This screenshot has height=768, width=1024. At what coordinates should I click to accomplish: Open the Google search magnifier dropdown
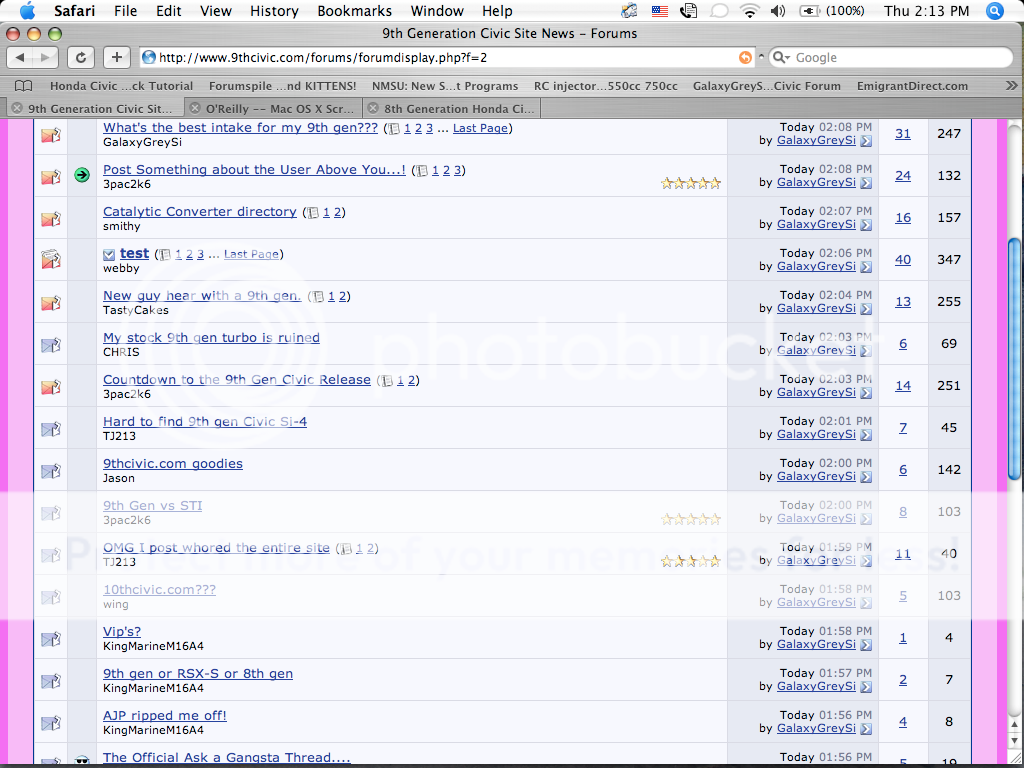(781, 58)
